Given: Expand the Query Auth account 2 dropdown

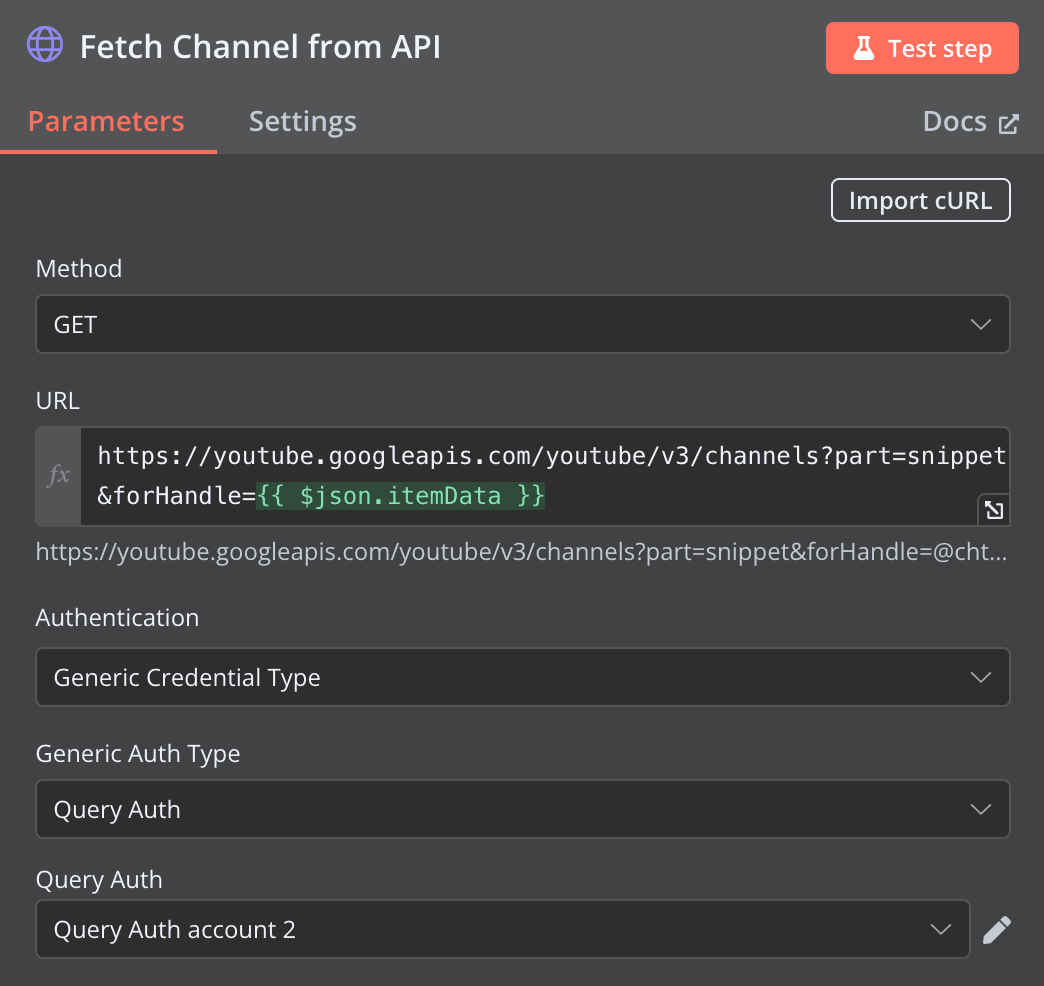Looking at the screenshot, I should point(502,930).
